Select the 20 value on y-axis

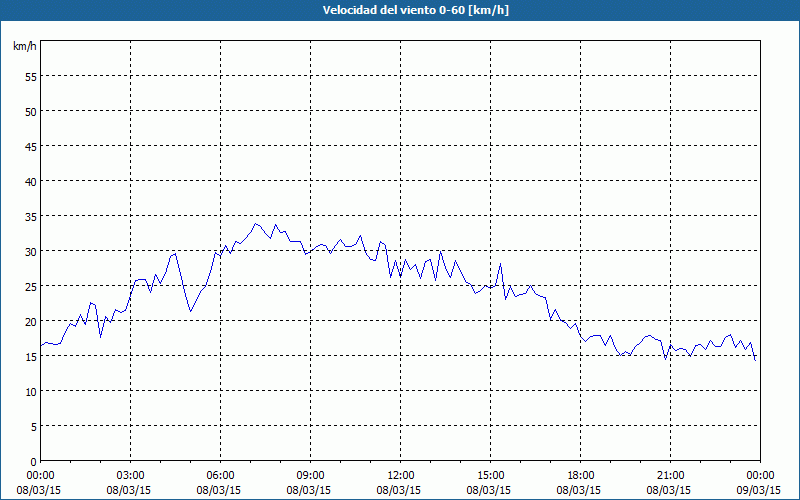tap(31, 322)
